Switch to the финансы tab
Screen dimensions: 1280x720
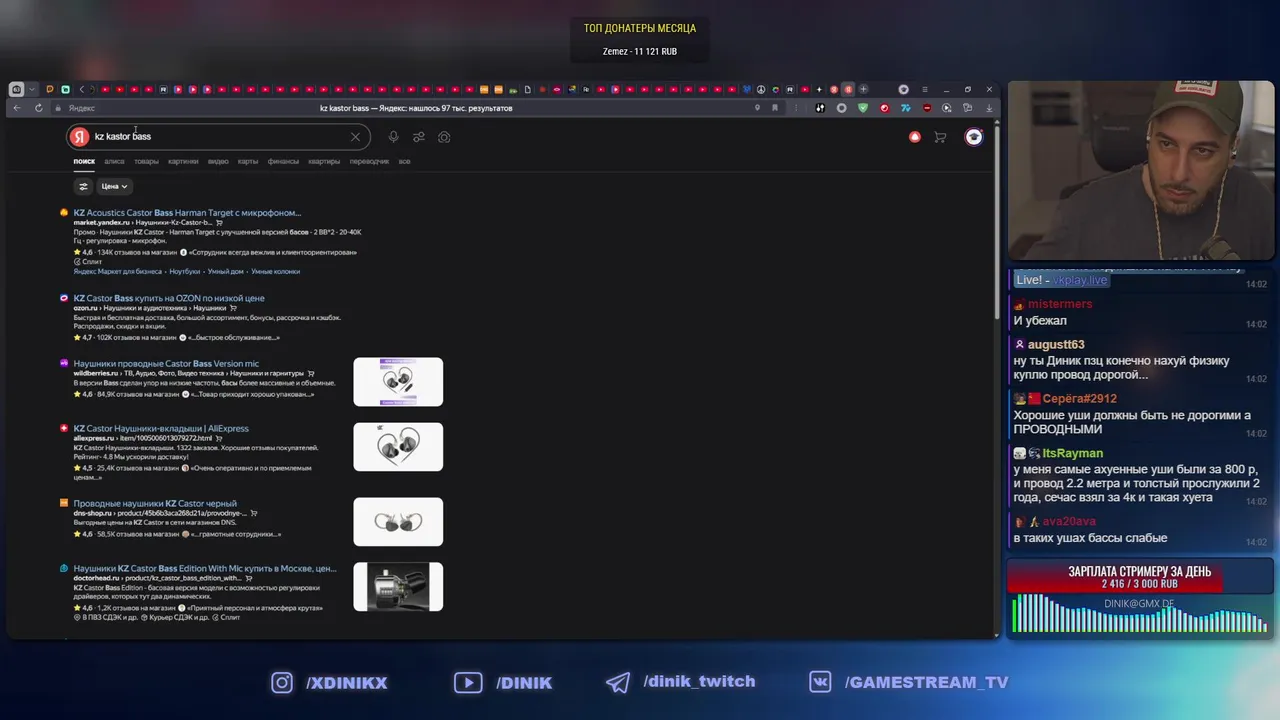283,161
